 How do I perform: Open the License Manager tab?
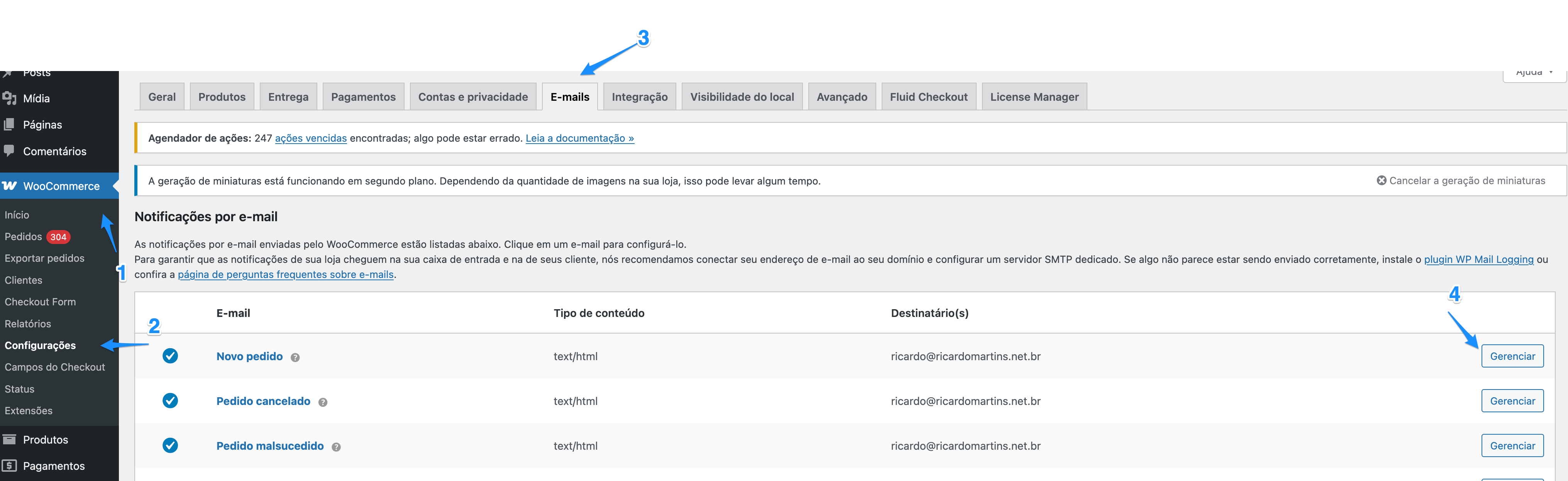(1034, 96)
